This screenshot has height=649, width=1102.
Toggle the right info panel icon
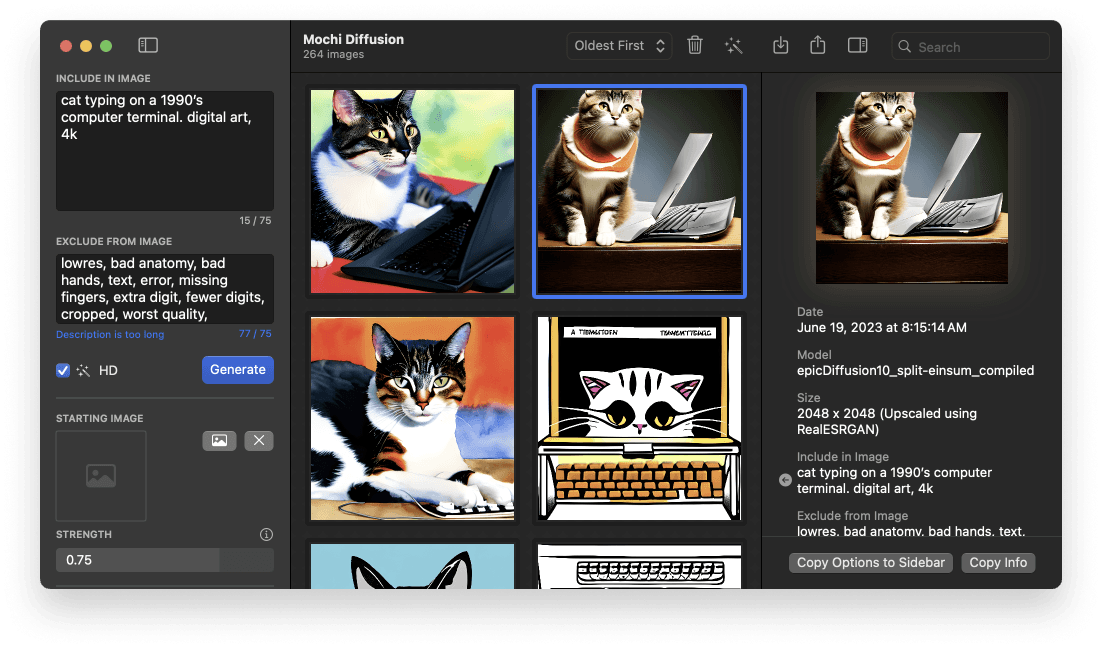[x=857, y=46]
